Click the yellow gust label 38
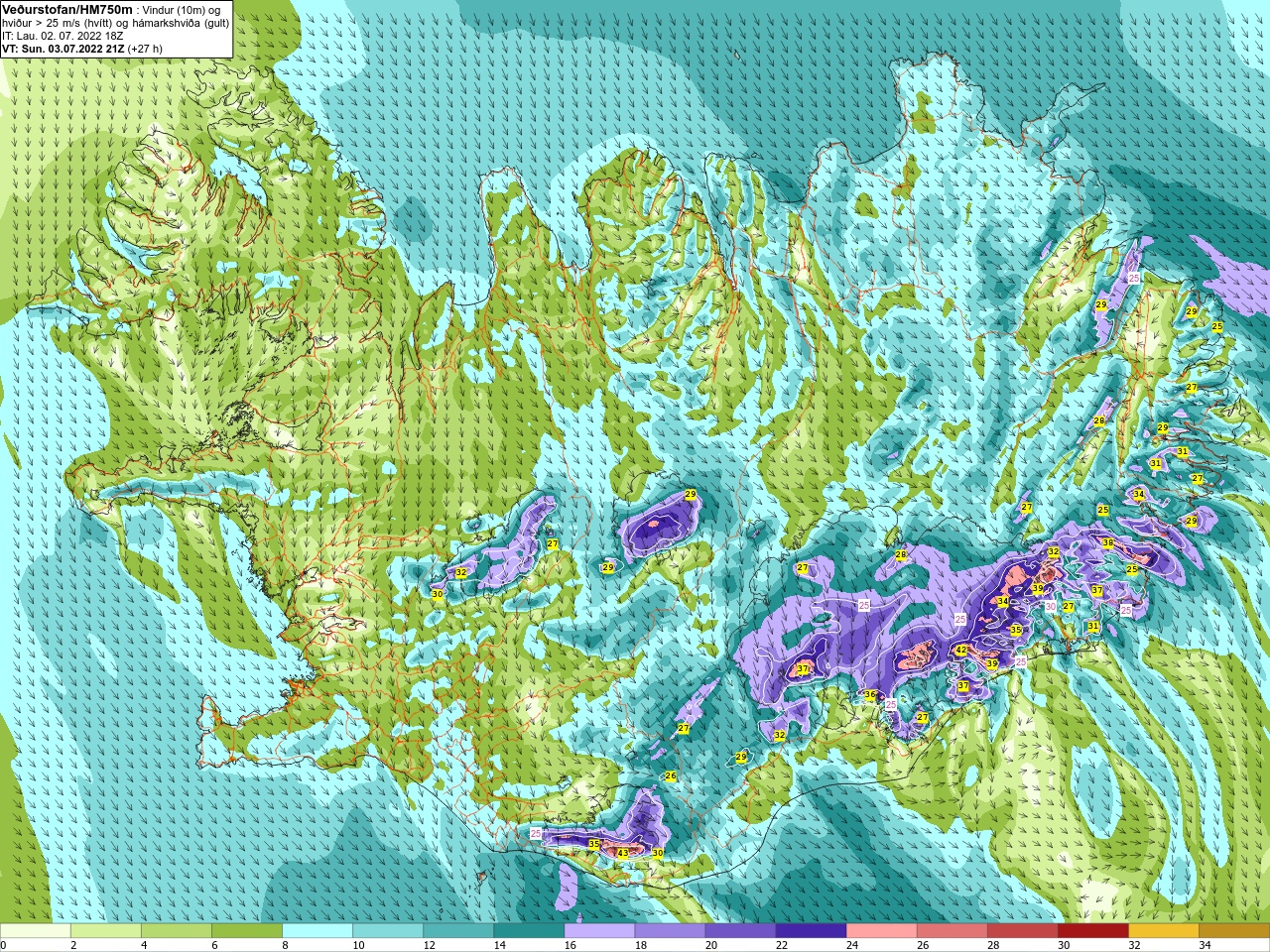 coord(1107,543)
